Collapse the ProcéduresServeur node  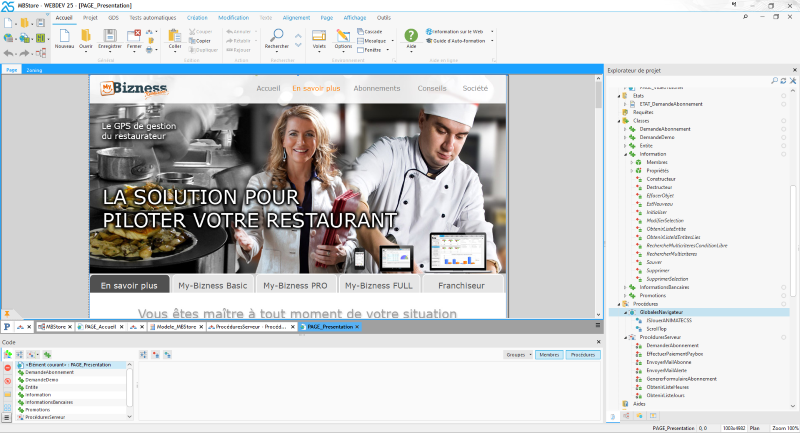626,337
